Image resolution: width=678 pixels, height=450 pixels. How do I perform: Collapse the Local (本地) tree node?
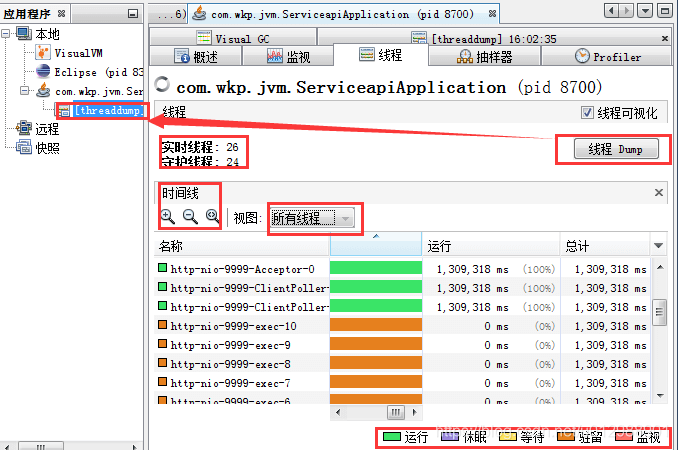pyautogui.click(x=6, y=33)
